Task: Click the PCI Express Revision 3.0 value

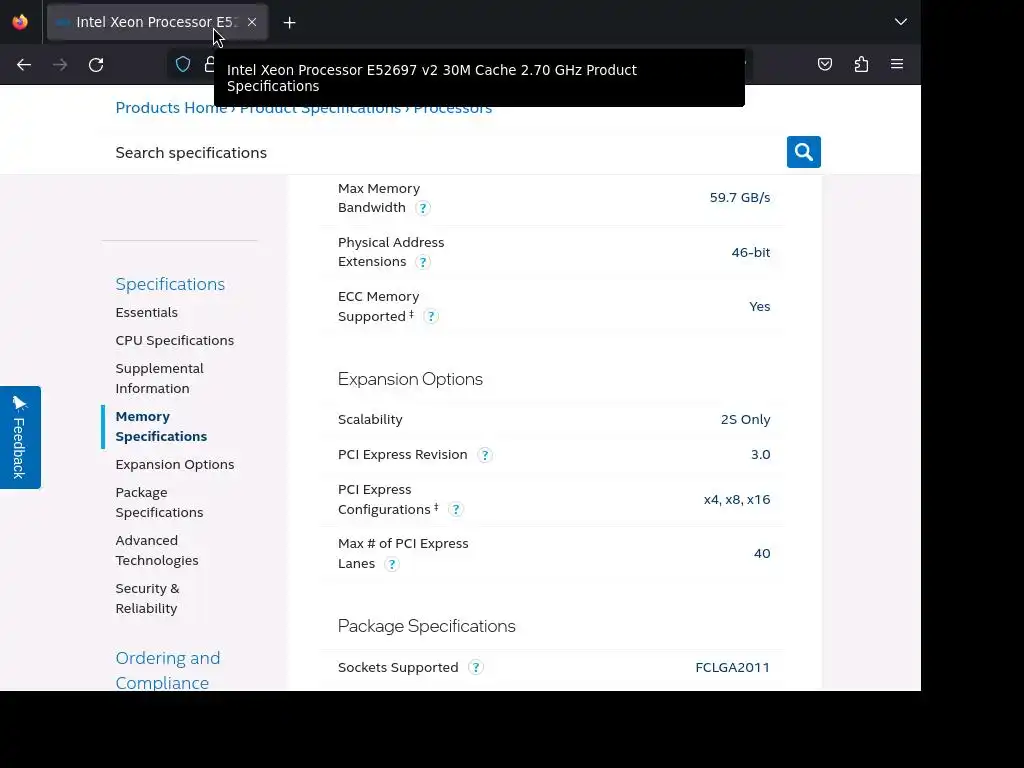Action: click(x=760, y=455)
